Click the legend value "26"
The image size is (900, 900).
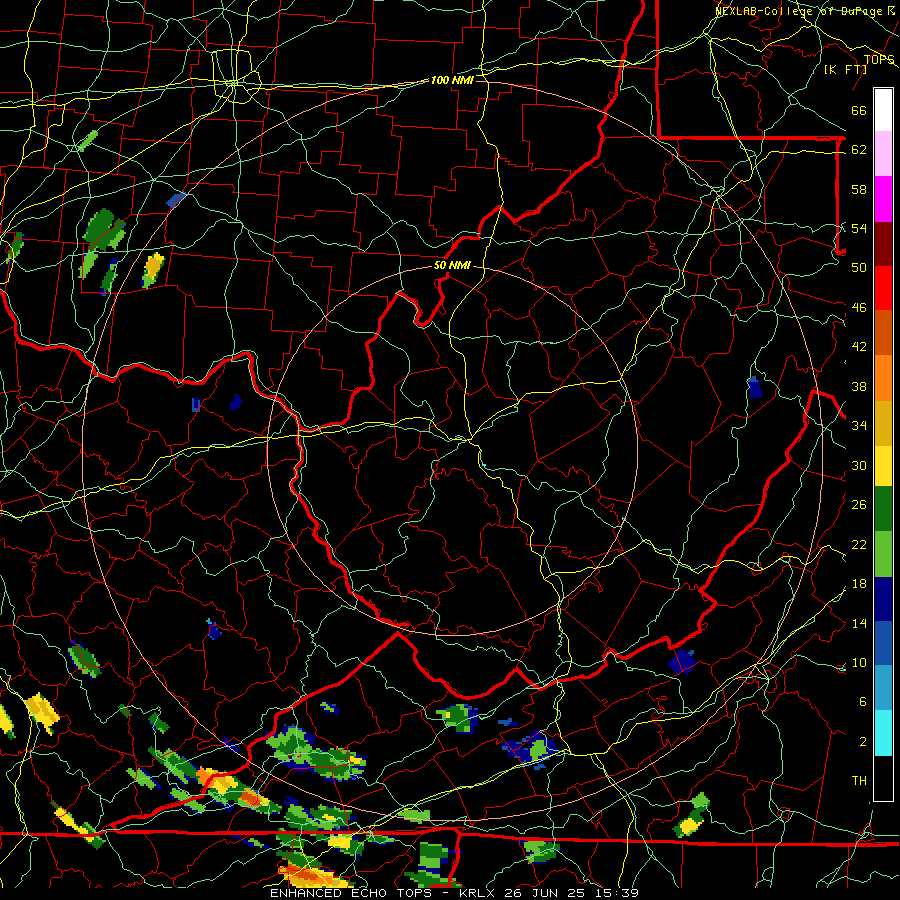coord(859,505)
